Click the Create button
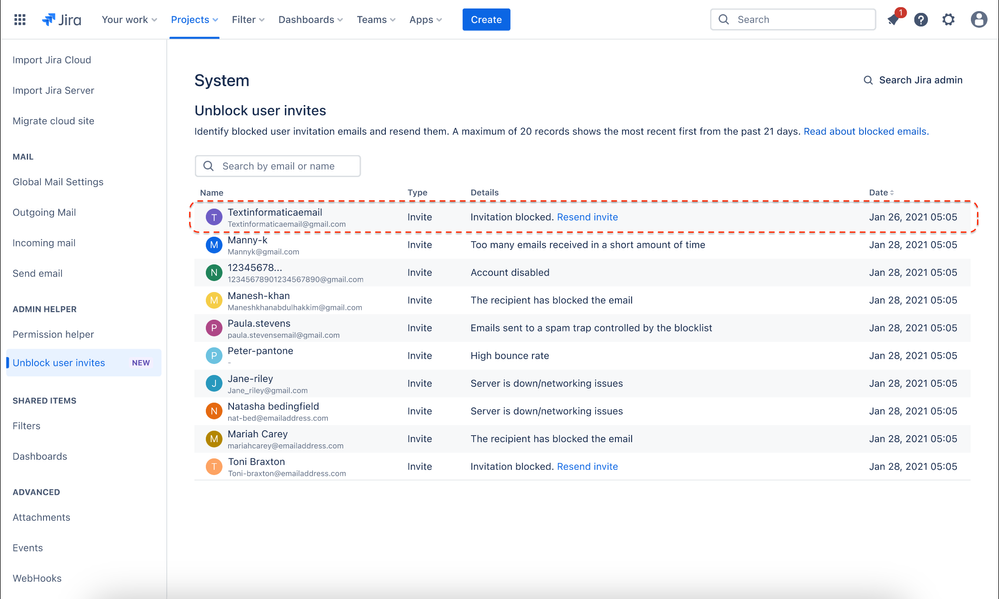The height and width of the screenshot is (599, 999). pos(486,20)
